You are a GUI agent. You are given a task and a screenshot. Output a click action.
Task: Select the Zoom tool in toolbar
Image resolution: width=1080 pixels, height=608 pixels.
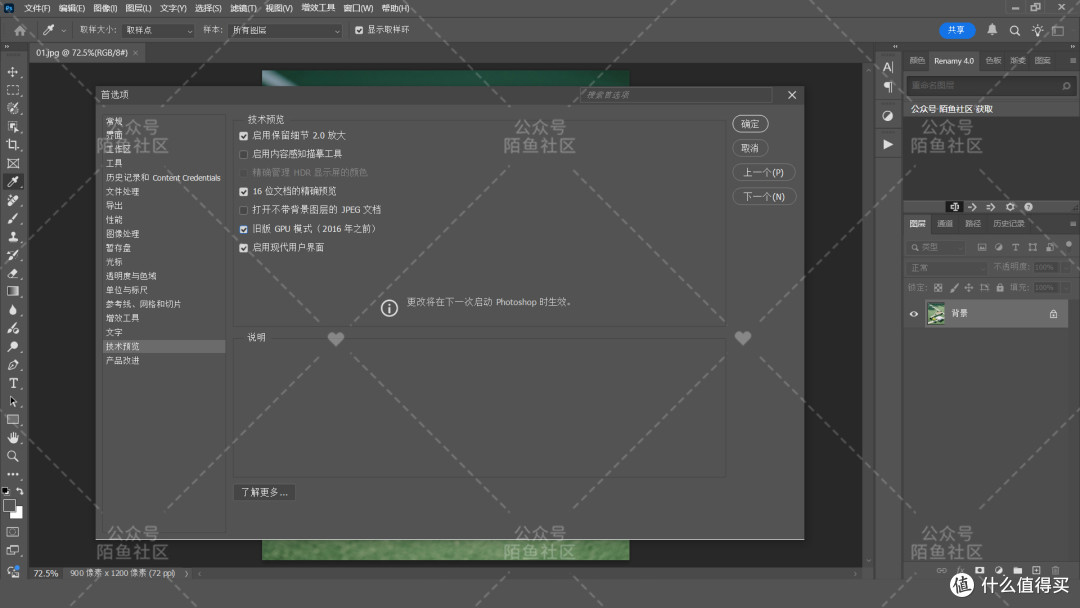tap(12, 456)
